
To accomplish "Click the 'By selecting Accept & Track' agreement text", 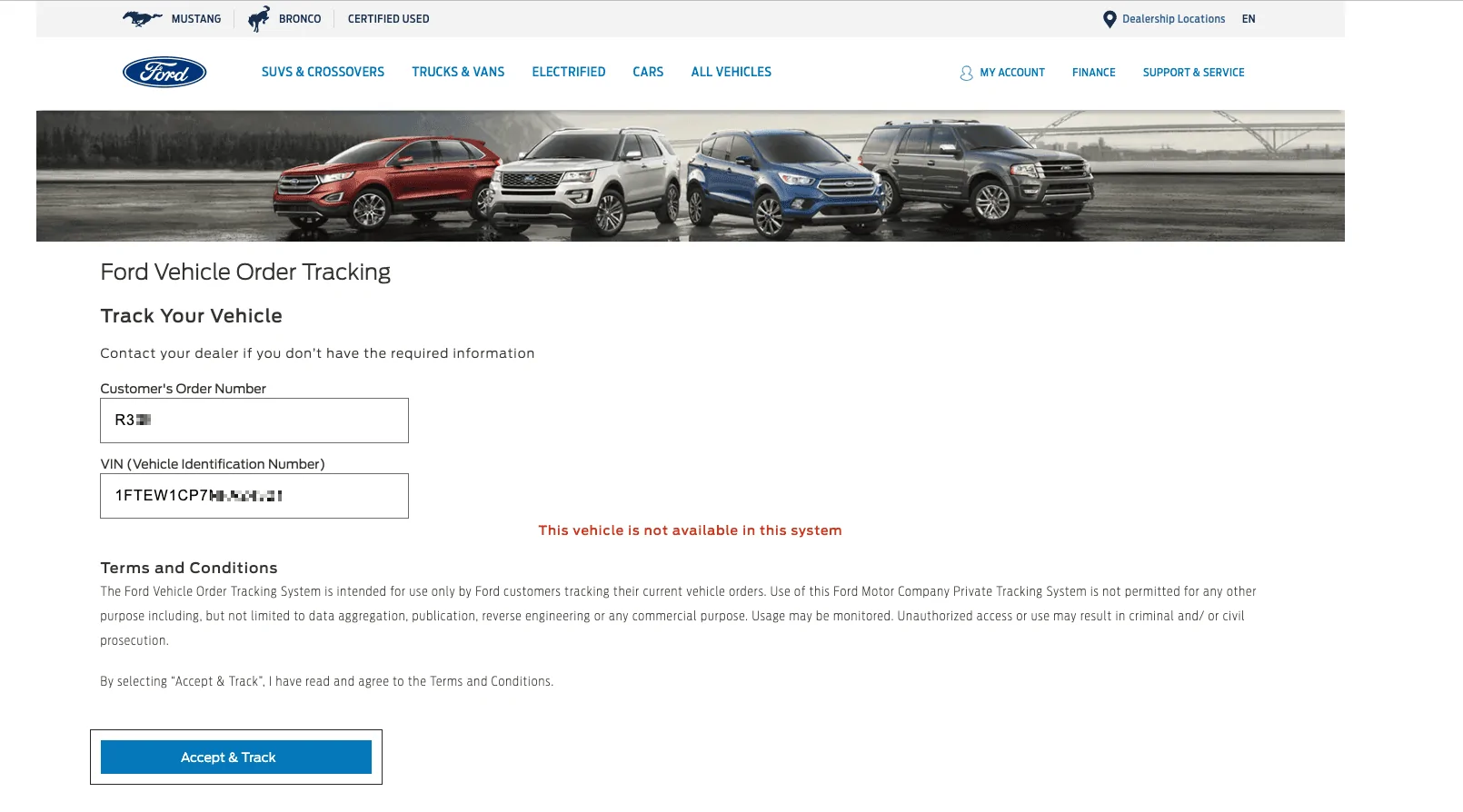I will (326, 681).
